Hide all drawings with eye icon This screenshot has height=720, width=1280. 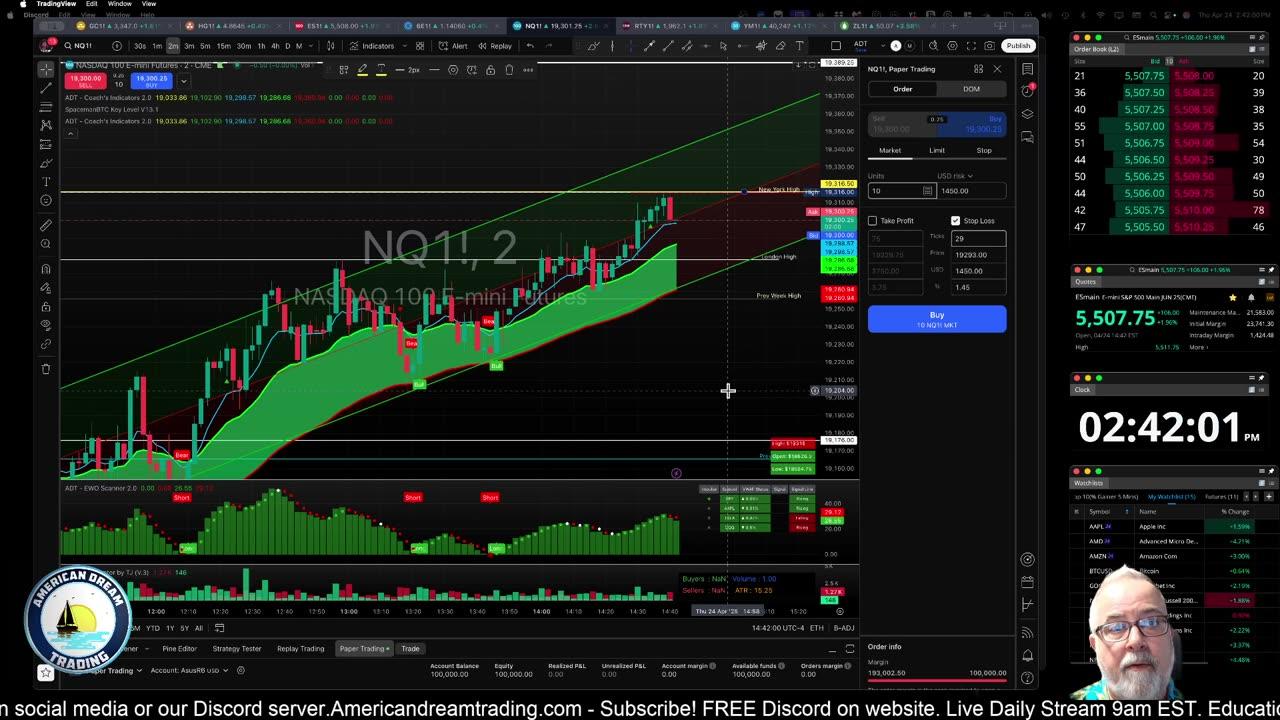(x=46, y=325)
